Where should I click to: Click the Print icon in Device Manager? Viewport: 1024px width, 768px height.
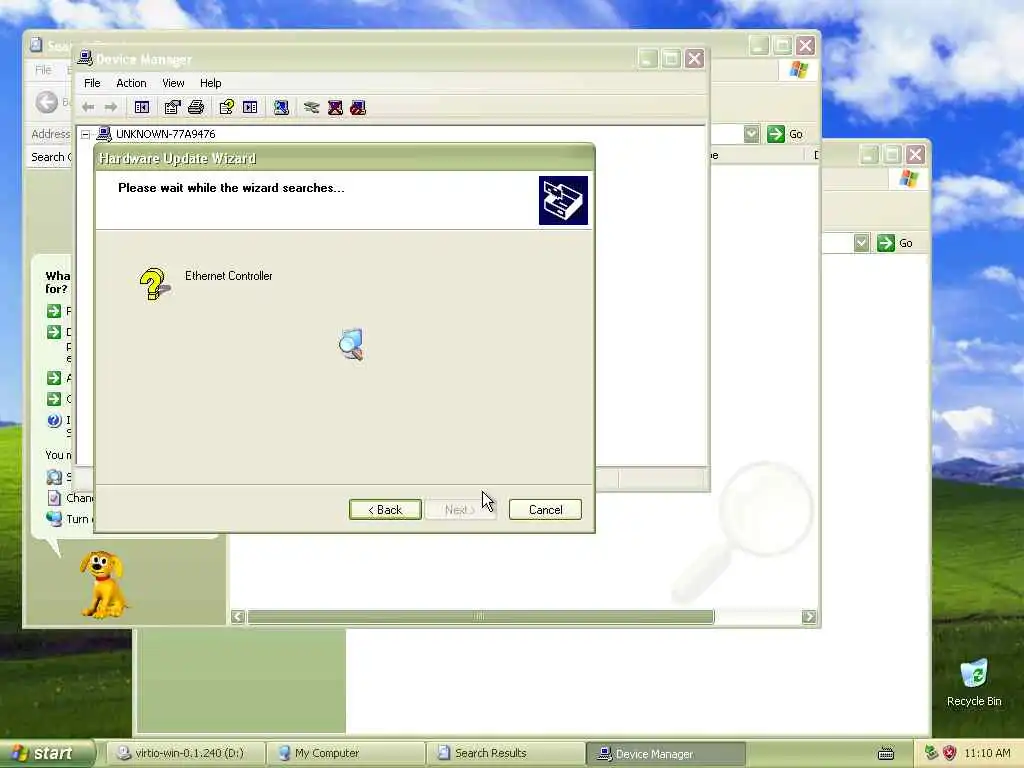click(196, 107)
